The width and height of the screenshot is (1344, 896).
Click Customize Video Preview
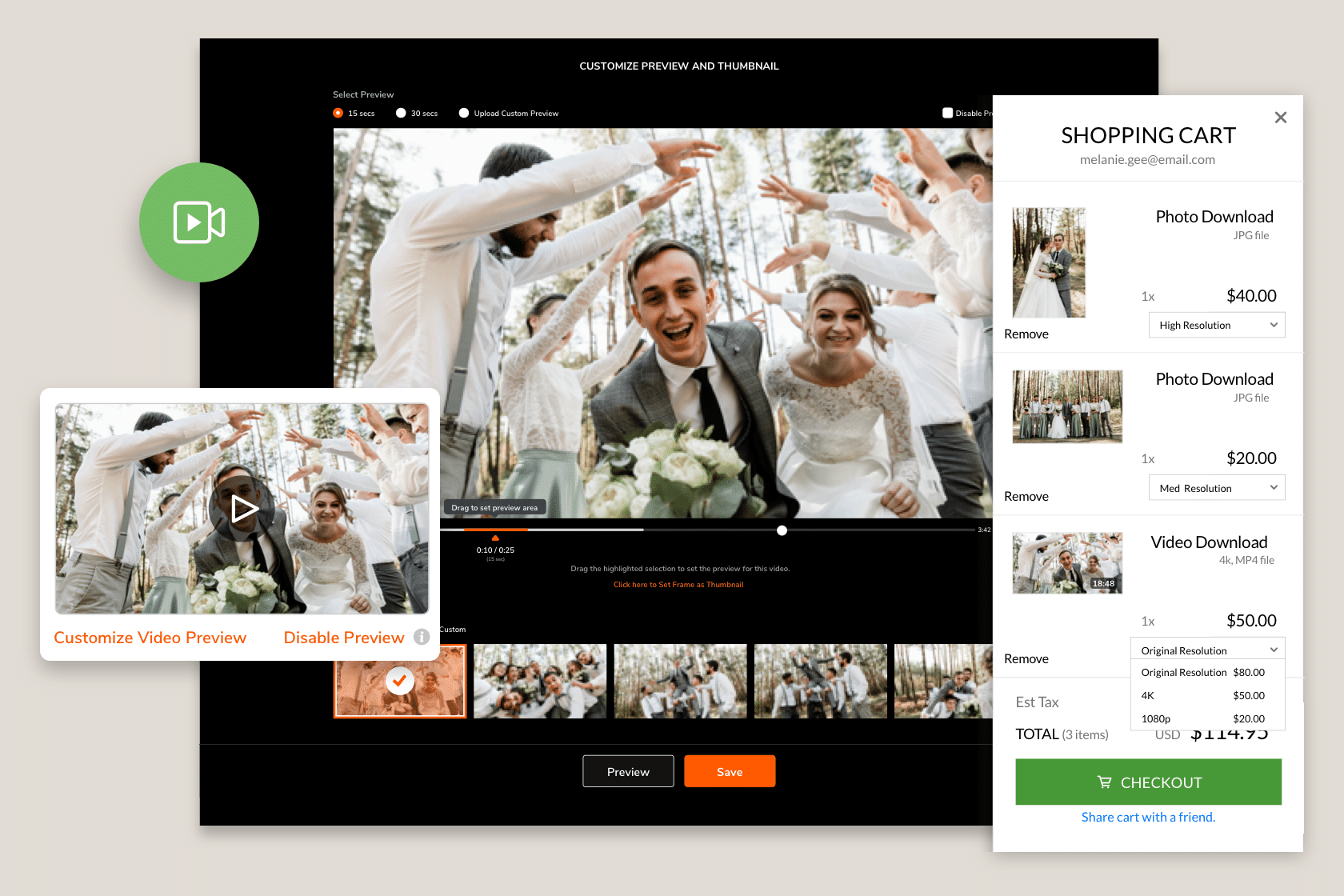[150, 637]
